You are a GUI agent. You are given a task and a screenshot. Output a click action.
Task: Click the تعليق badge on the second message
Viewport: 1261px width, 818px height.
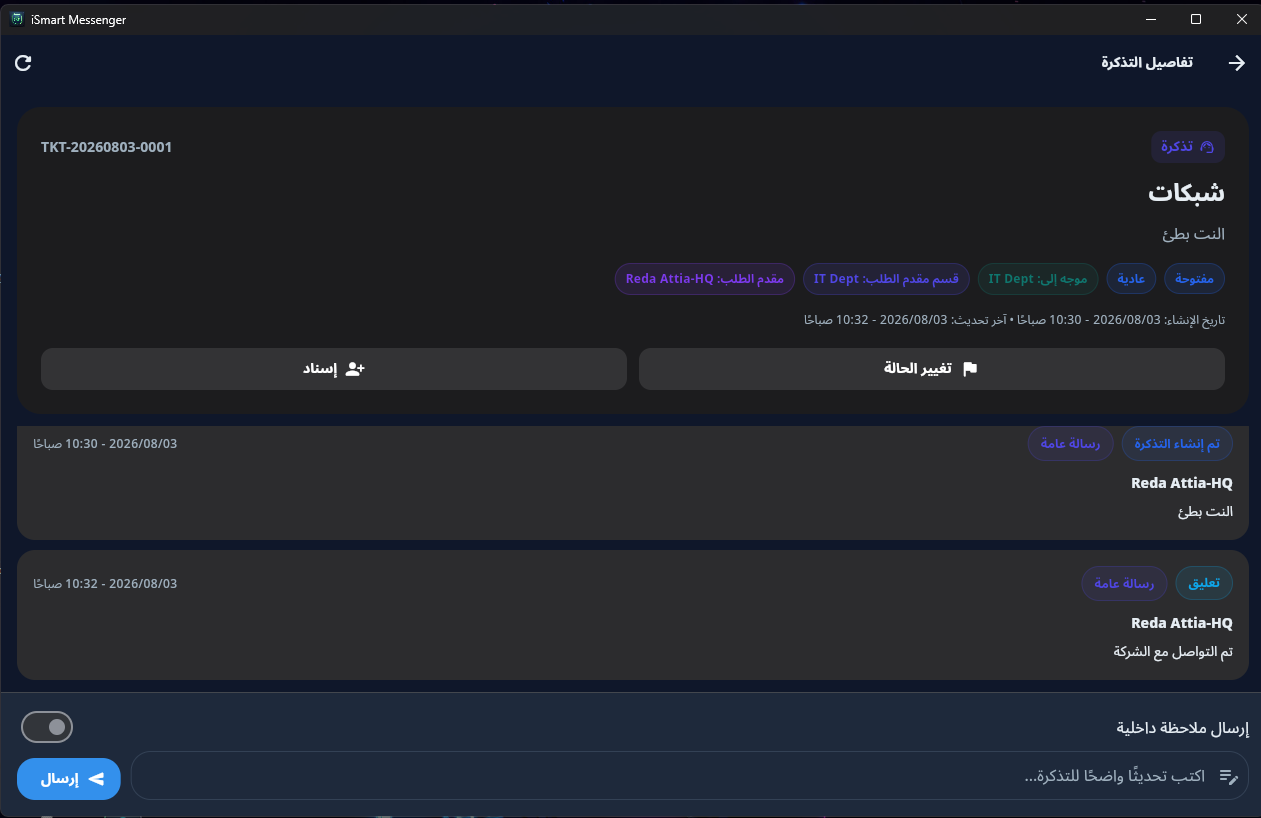[1204, 584]
